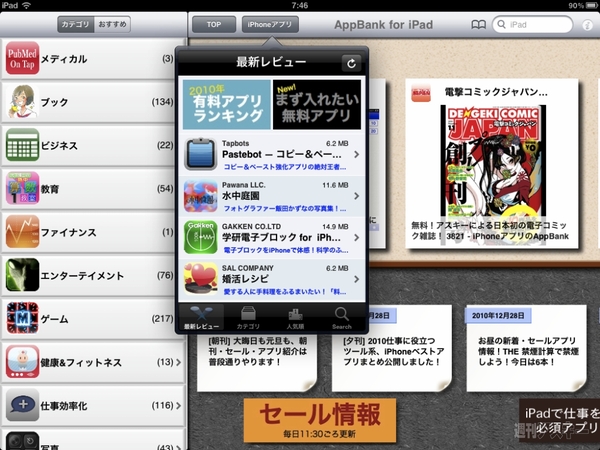Tap the 7:46 clock in status bar
Viewport: 600px width, 450px height.
click(x=300, y=5)
